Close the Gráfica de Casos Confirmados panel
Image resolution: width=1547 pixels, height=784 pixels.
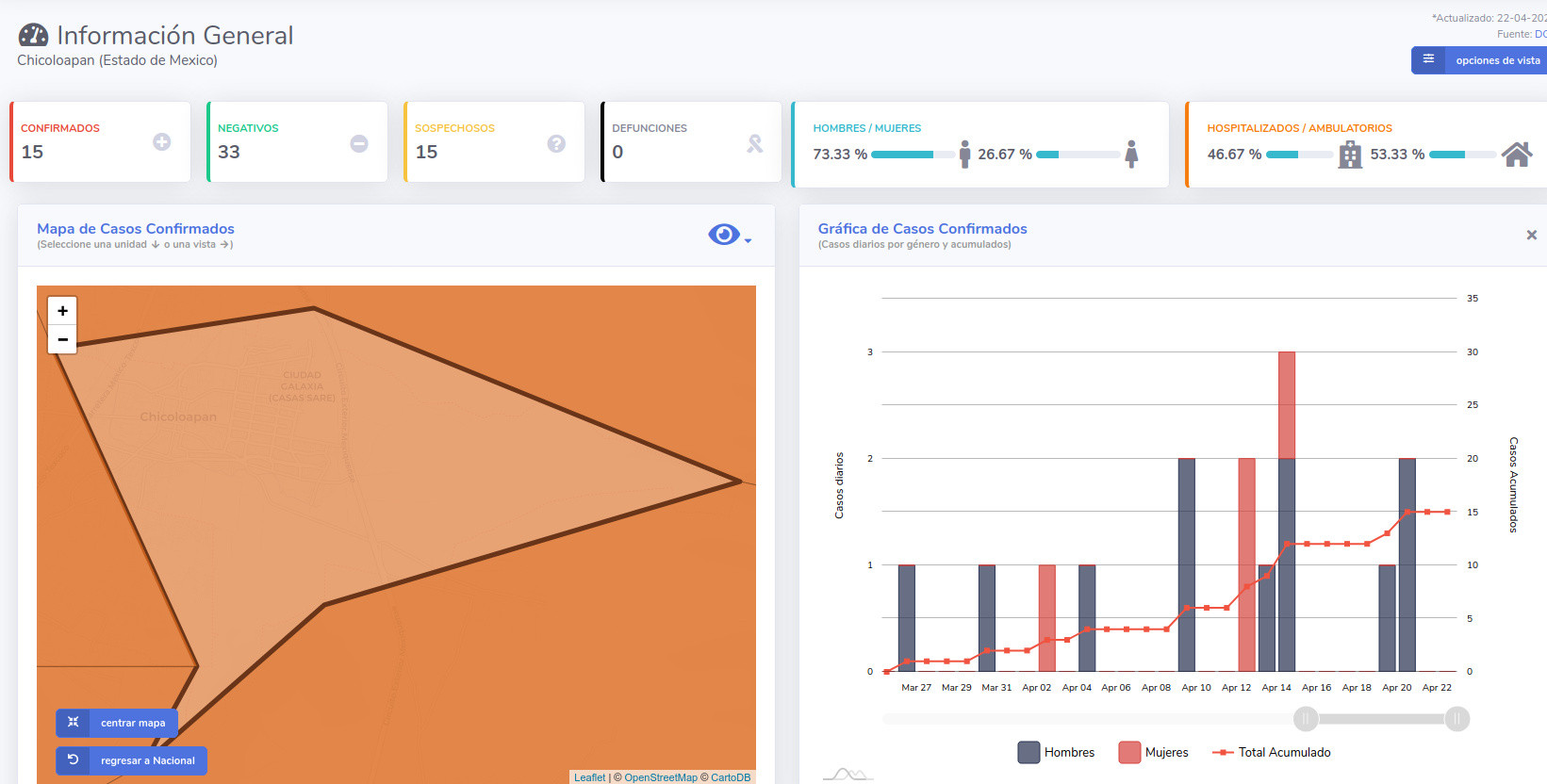click(x=1532, y=235)
